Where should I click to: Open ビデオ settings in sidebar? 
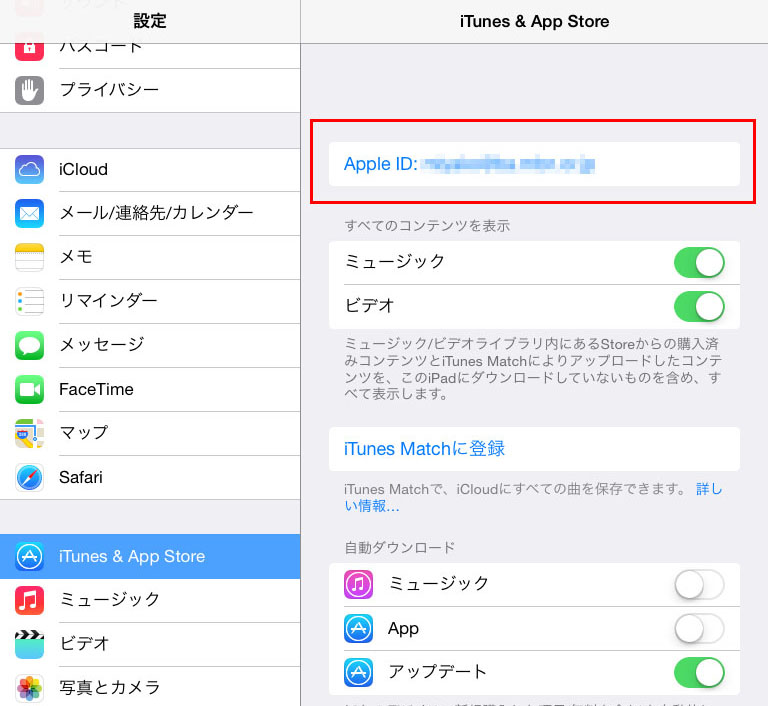[150, 644]
